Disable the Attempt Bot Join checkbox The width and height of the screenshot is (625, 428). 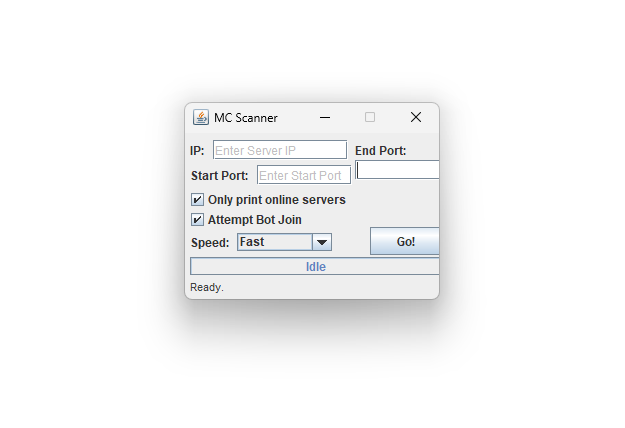tap(197, 220)
